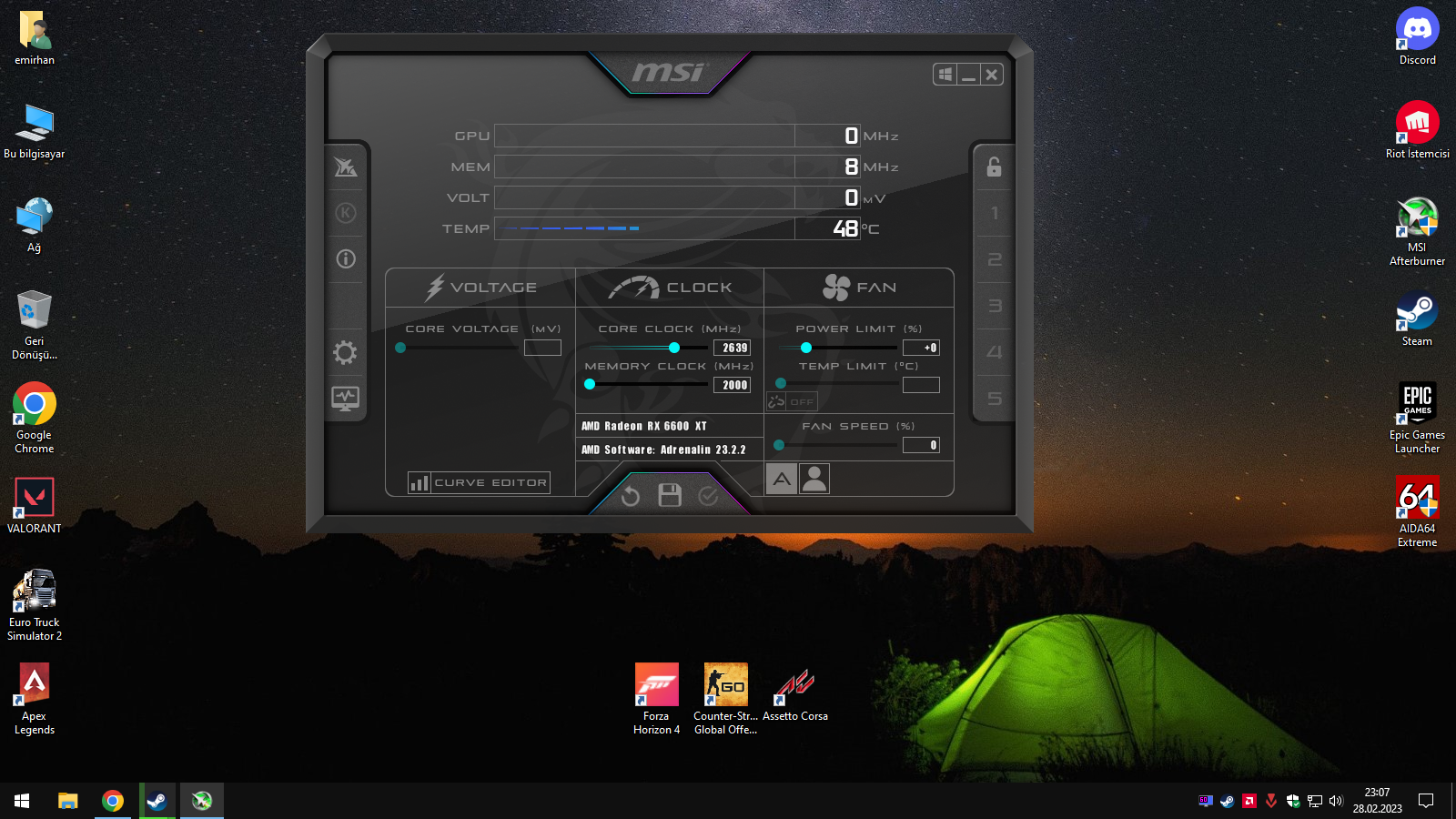Click the Fan Speed slider handle
1456x819 pixels.
(779, 445)
